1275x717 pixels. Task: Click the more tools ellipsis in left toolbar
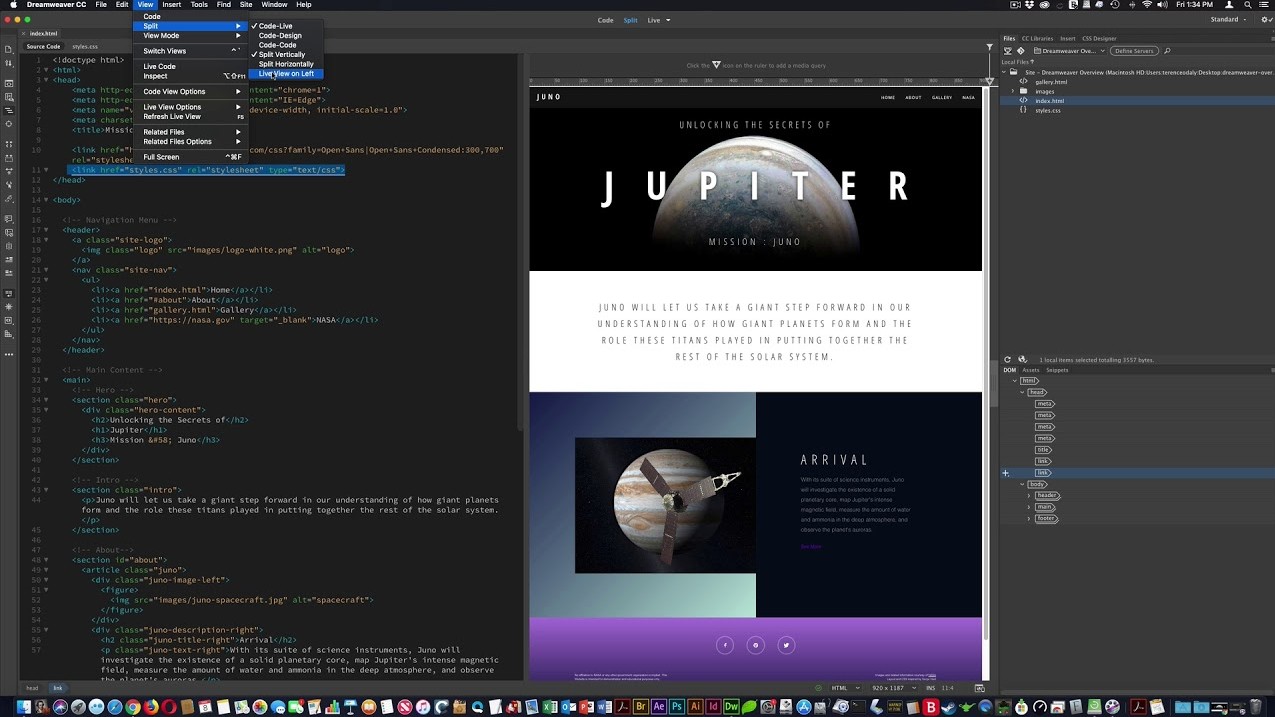point(9,354)
